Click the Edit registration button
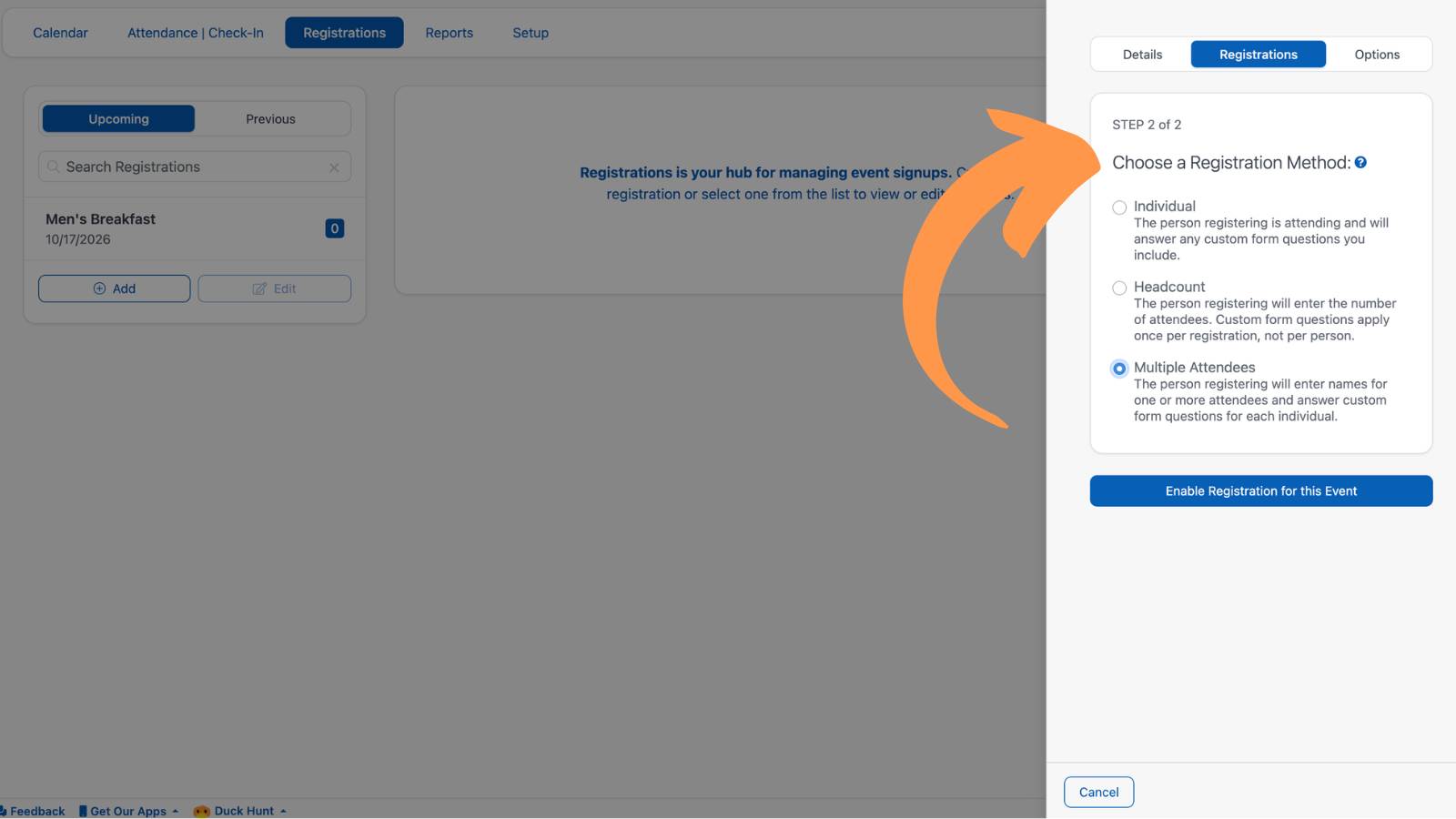The image size is (1456, 819). [x=274, y=288]
